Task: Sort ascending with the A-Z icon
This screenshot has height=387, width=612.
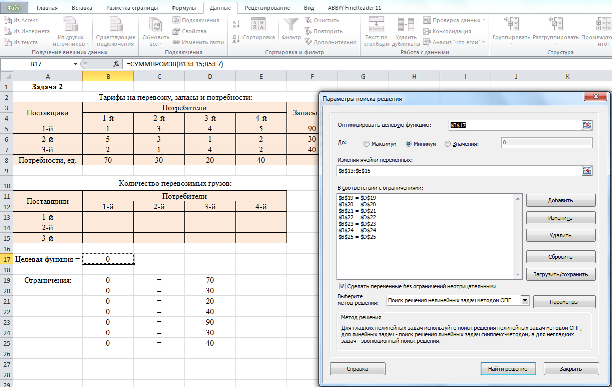Action: pyautogui.click(x=236, y=24)
